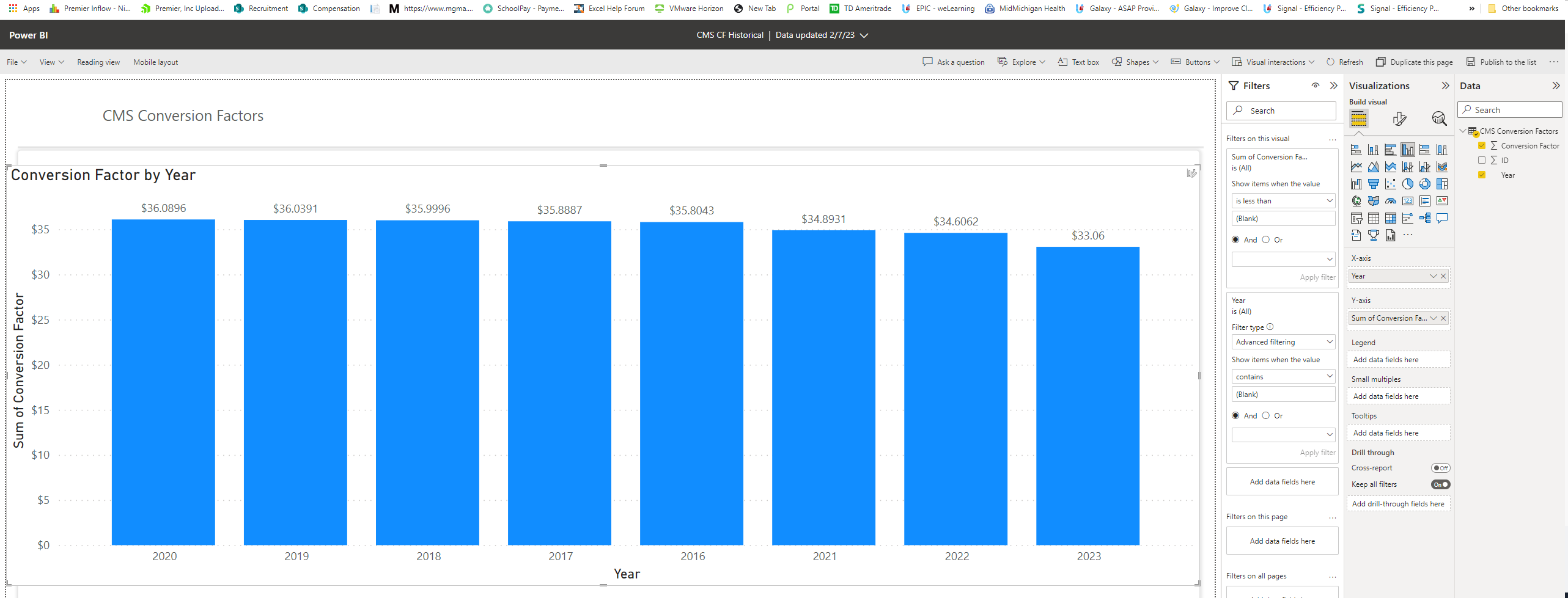
Task: Choose the trophy key influencers visual
Action: point(1373,235)
